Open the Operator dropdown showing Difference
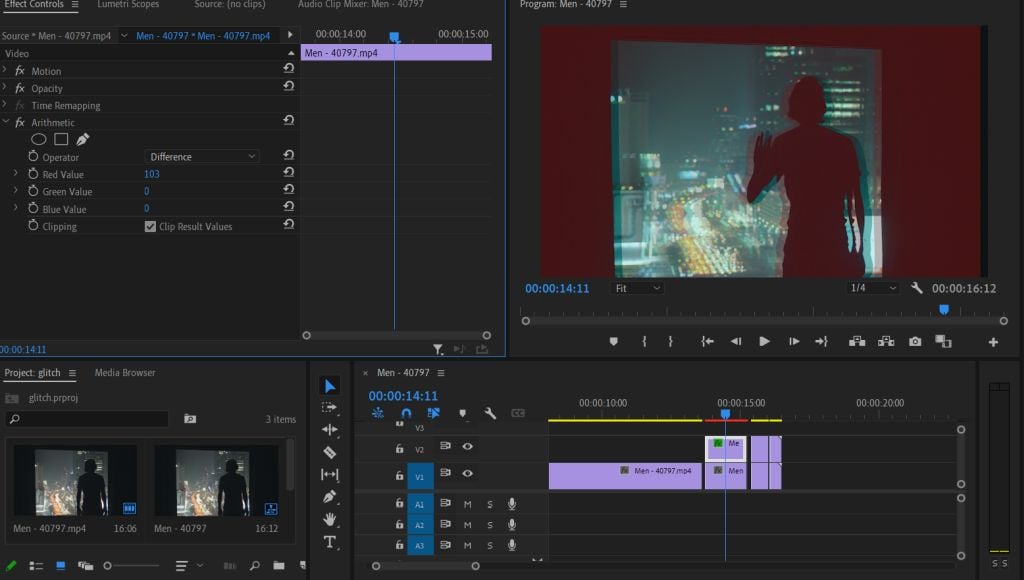 coord(203,157)
